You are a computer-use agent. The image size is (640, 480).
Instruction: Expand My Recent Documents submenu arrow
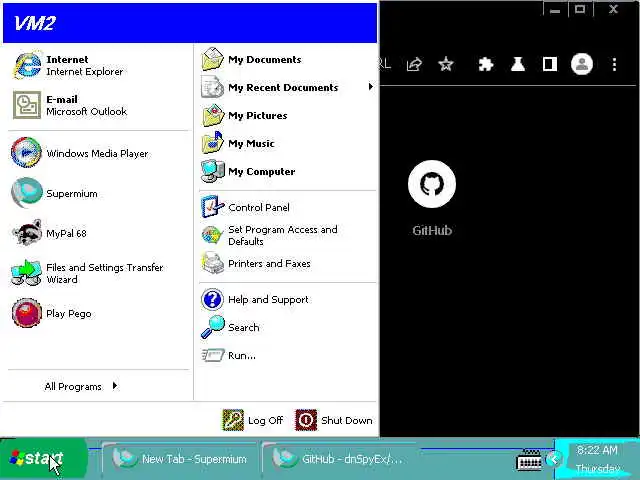[370, 87]
